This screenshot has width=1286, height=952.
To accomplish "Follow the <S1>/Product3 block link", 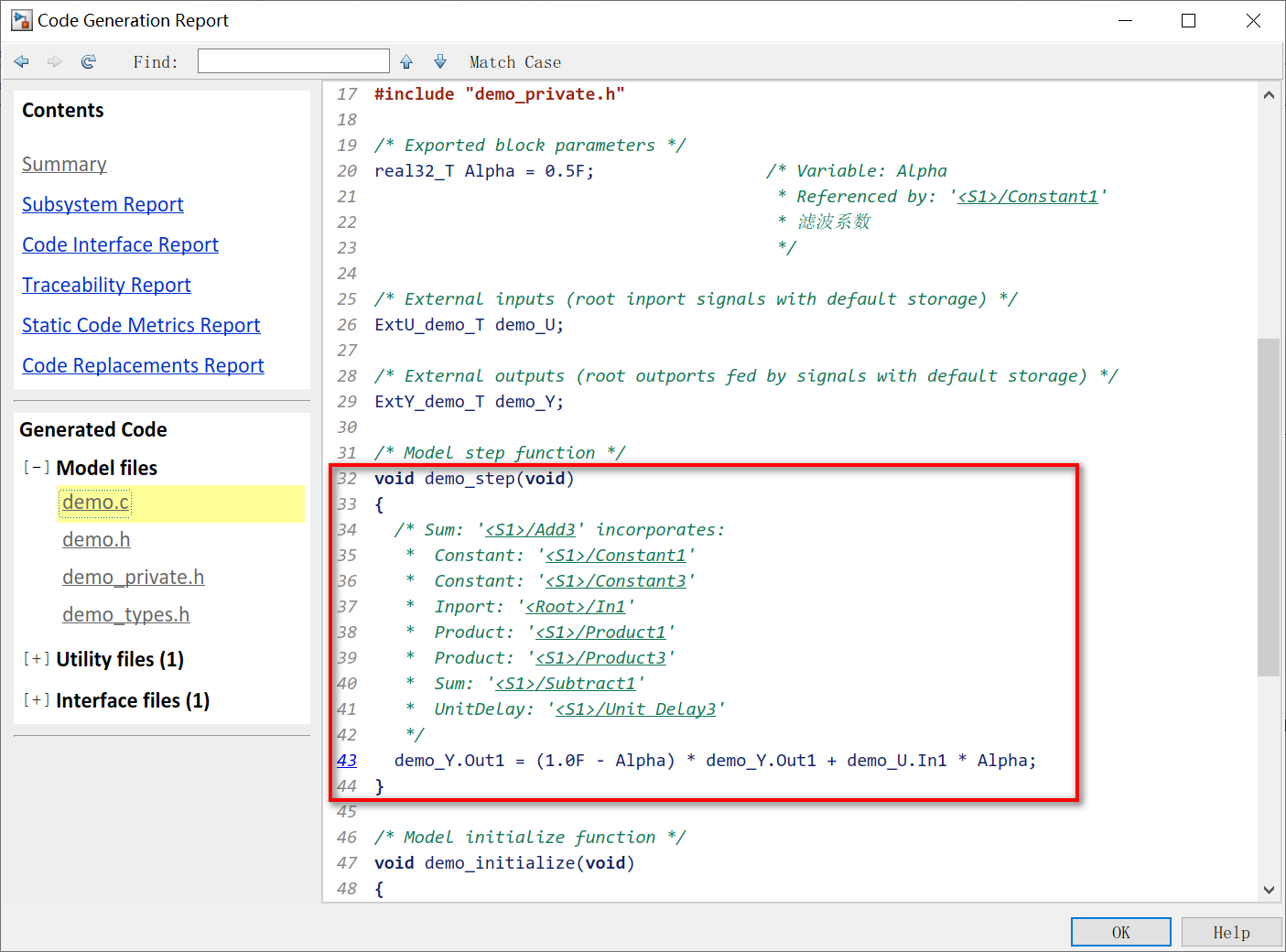I will [x=600, y=658].
